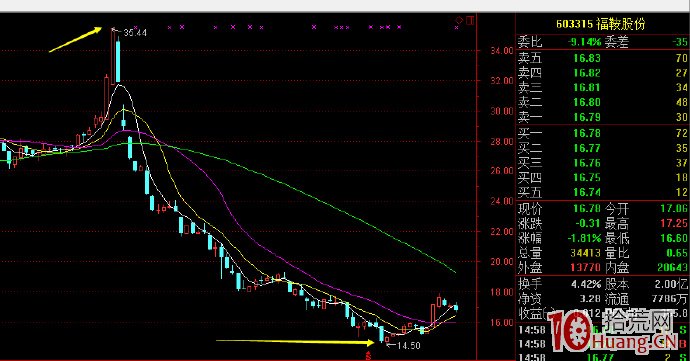Click the 最低 value 16.60

coord(674,238)
